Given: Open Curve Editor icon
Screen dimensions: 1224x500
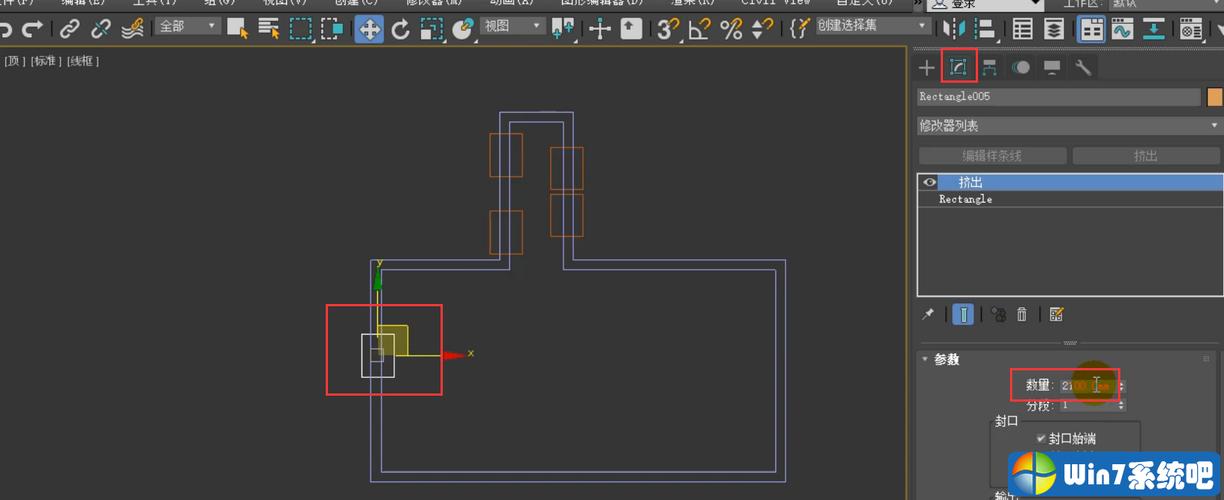Looking at the screenshot, I should [x=1122, y=28].
